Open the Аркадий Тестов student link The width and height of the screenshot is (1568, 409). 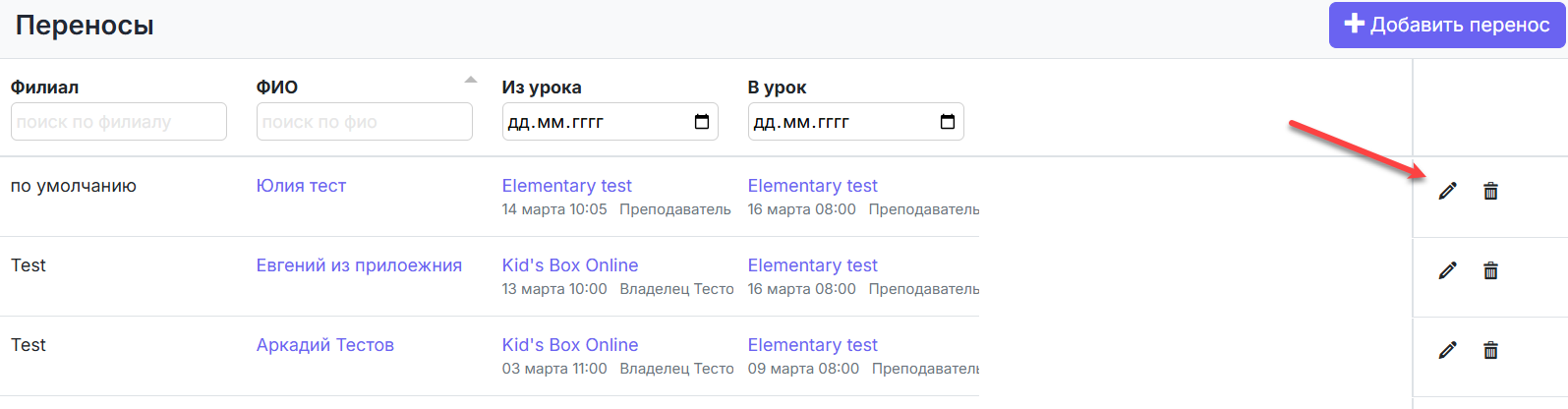click(325, 345)
